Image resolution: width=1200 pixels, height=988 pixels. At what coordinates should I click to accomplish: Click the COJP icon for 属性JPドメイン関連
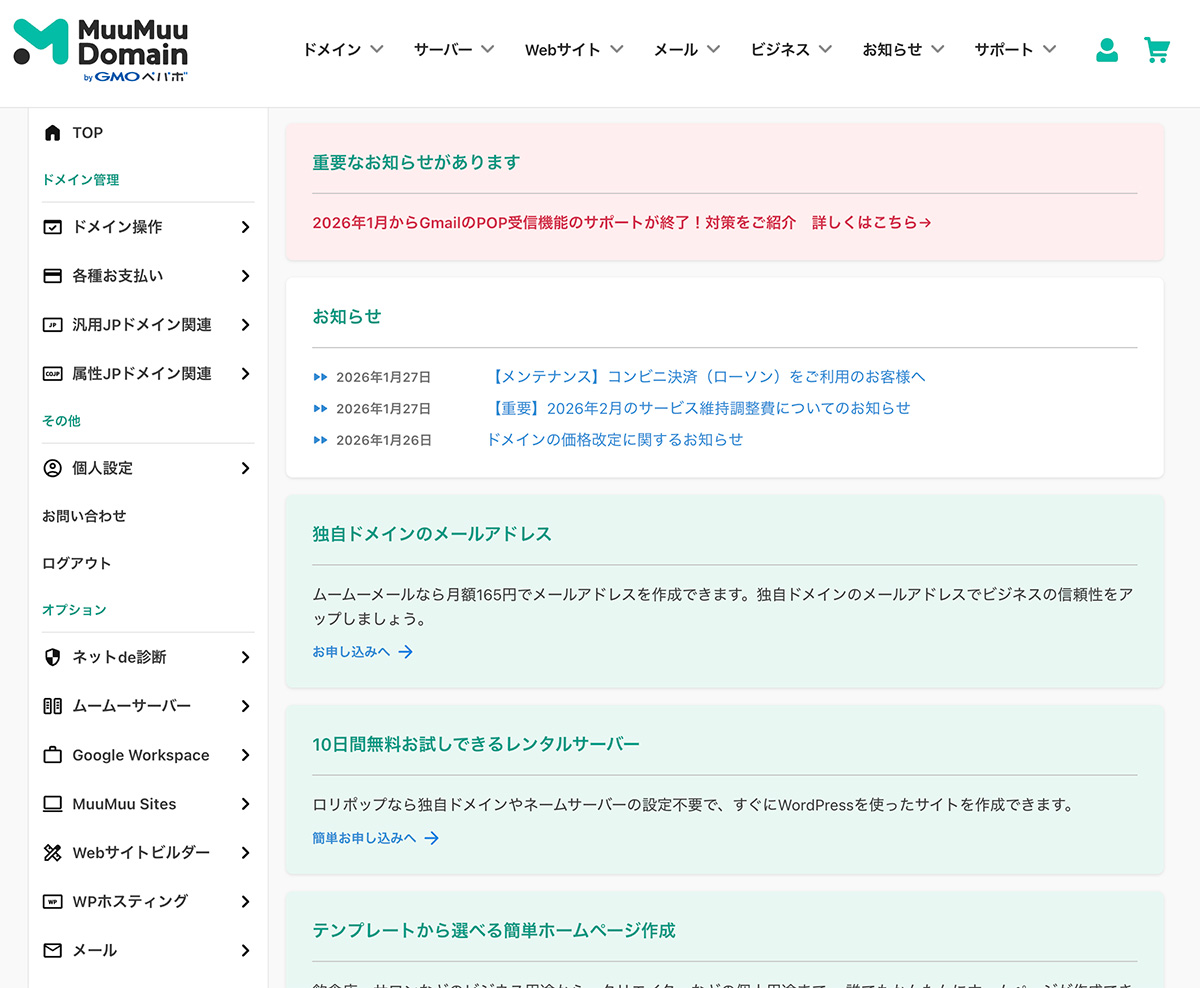pos(52,373)
